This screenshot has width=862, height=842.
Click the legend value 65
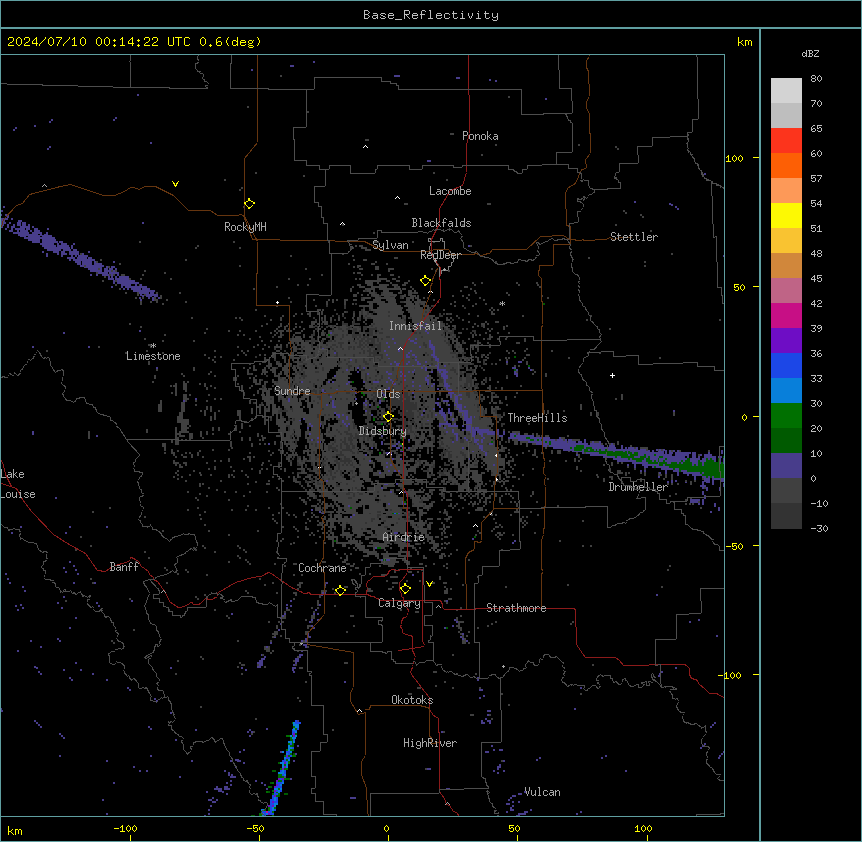coord(816,129)
